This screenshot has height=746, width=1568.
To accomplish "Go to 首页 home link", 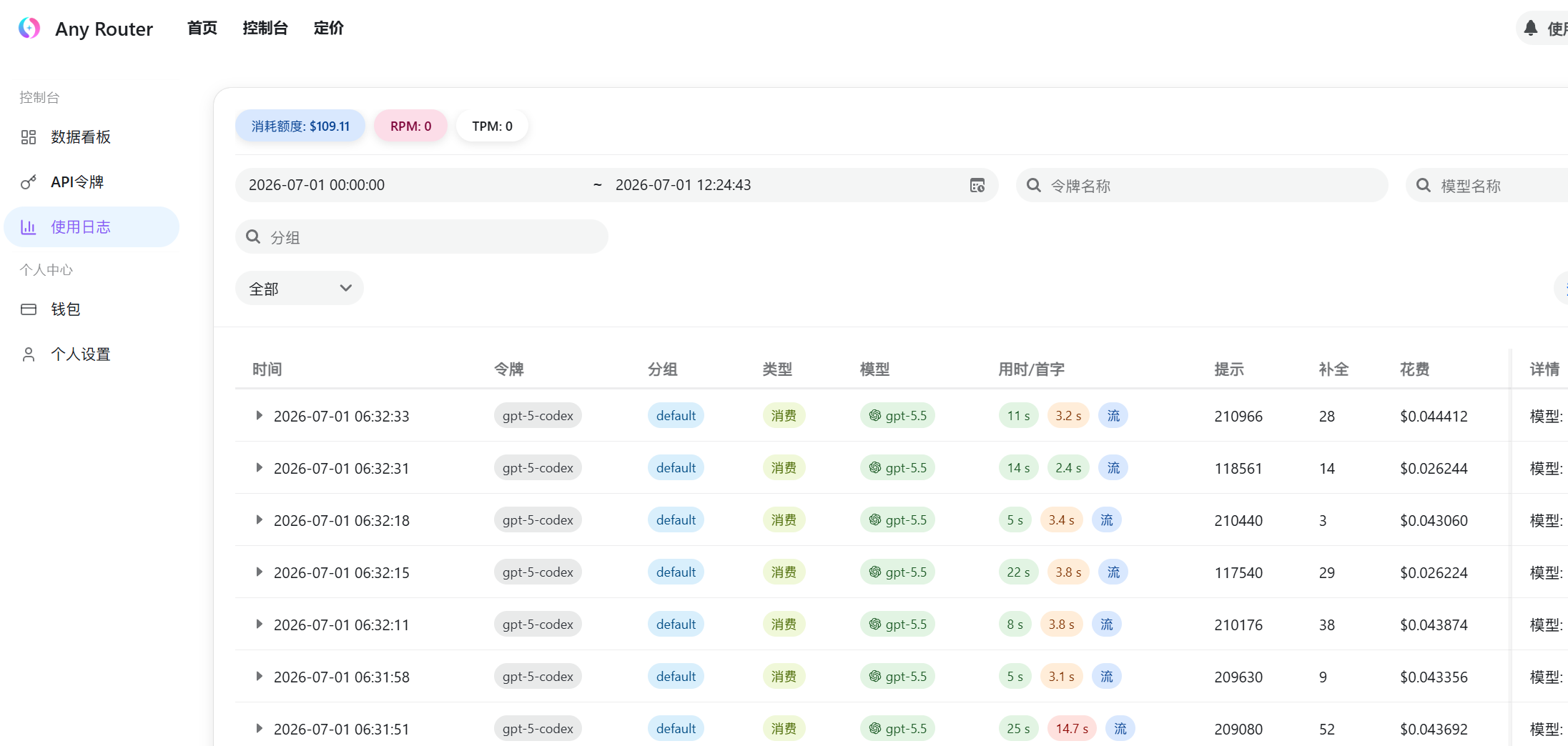I will pyautogui.click(x=202, y=28).
